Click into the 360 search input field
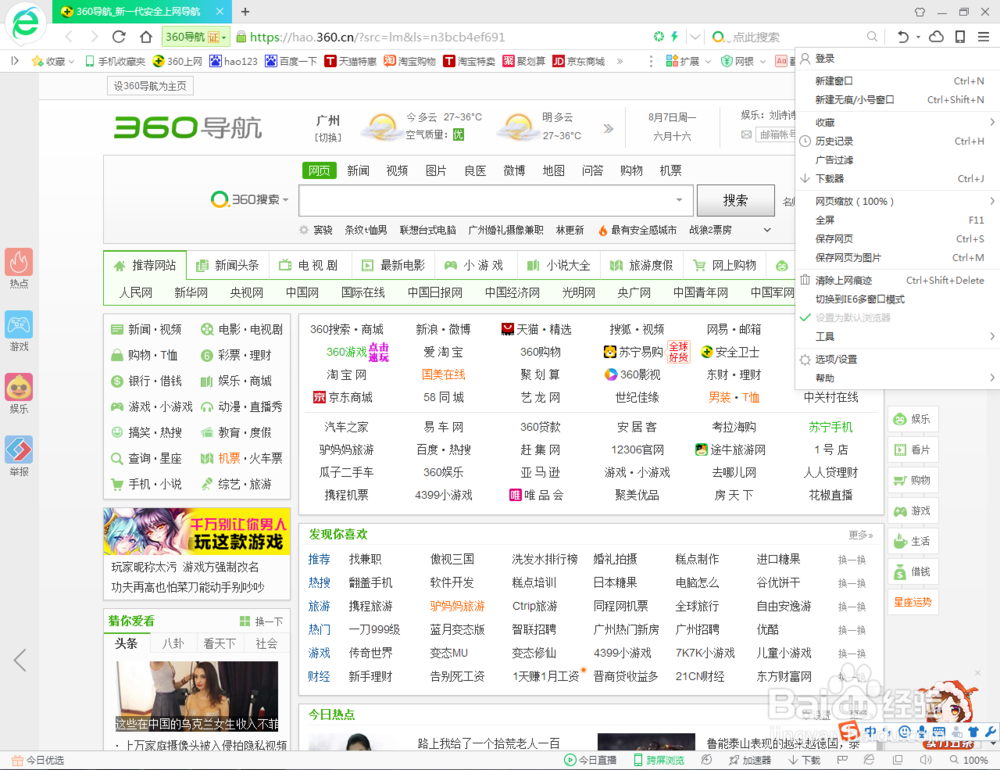 [488, 200]
